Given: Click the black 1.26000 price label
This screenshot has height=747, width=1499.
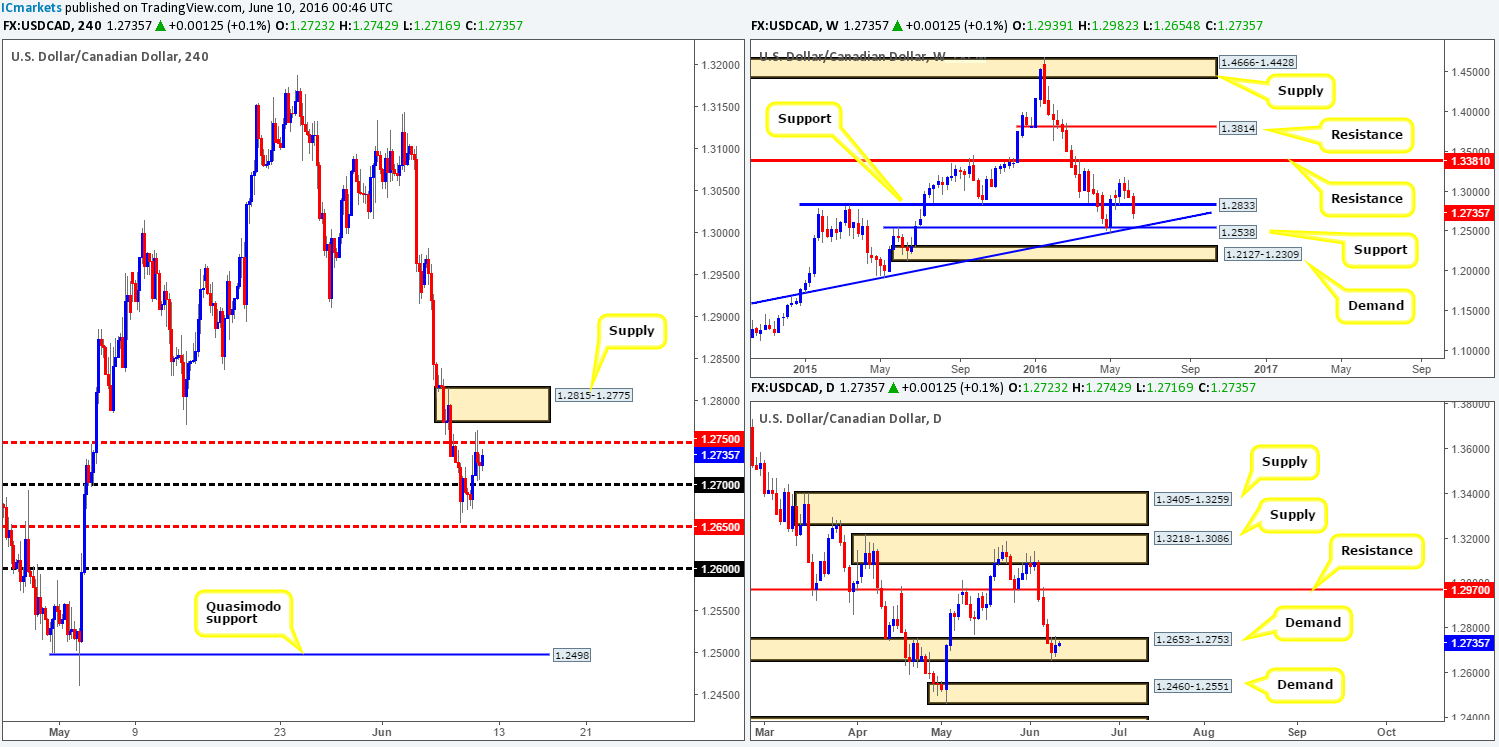Looking at the screenshot, I should tap(717, 568).
